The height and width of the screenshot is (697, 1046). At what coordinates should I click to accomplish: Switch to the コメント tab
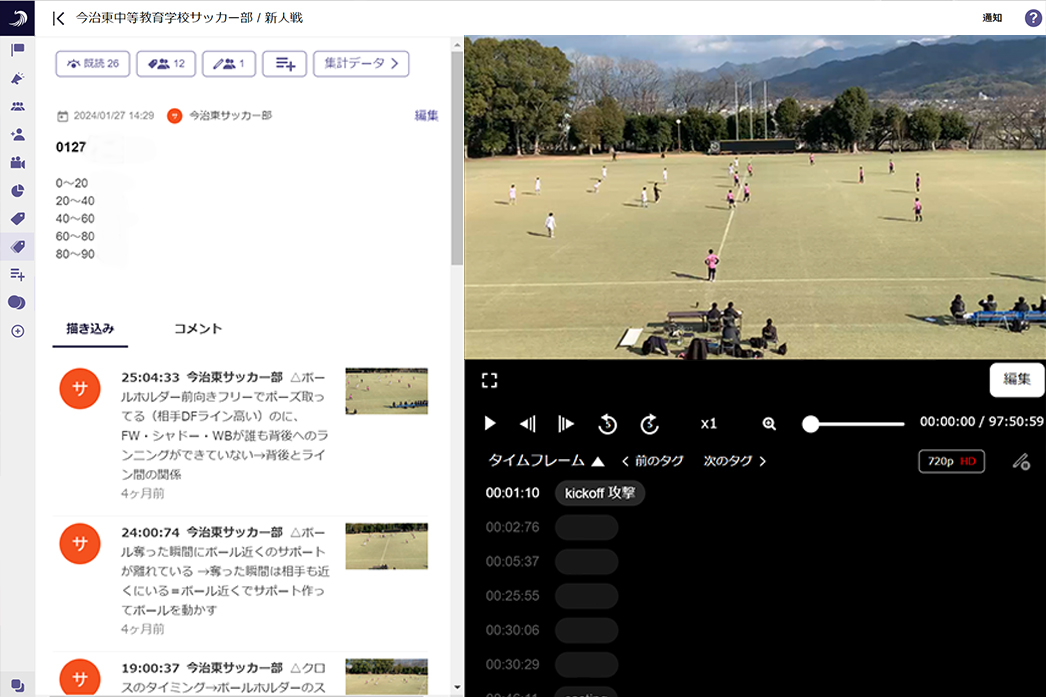click(198, 328)
